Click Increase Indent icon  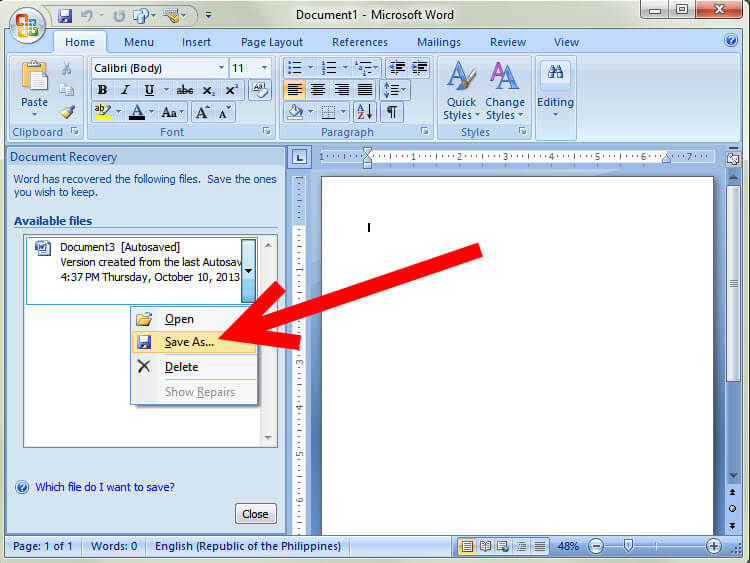[x=419, y=68]
